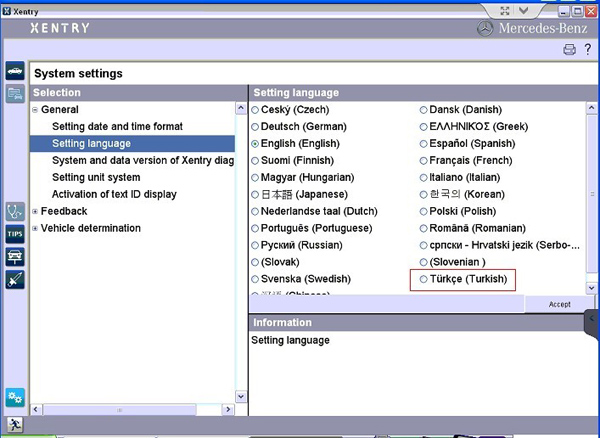Click the Mercedes-Benz star logo

point(485,28)
